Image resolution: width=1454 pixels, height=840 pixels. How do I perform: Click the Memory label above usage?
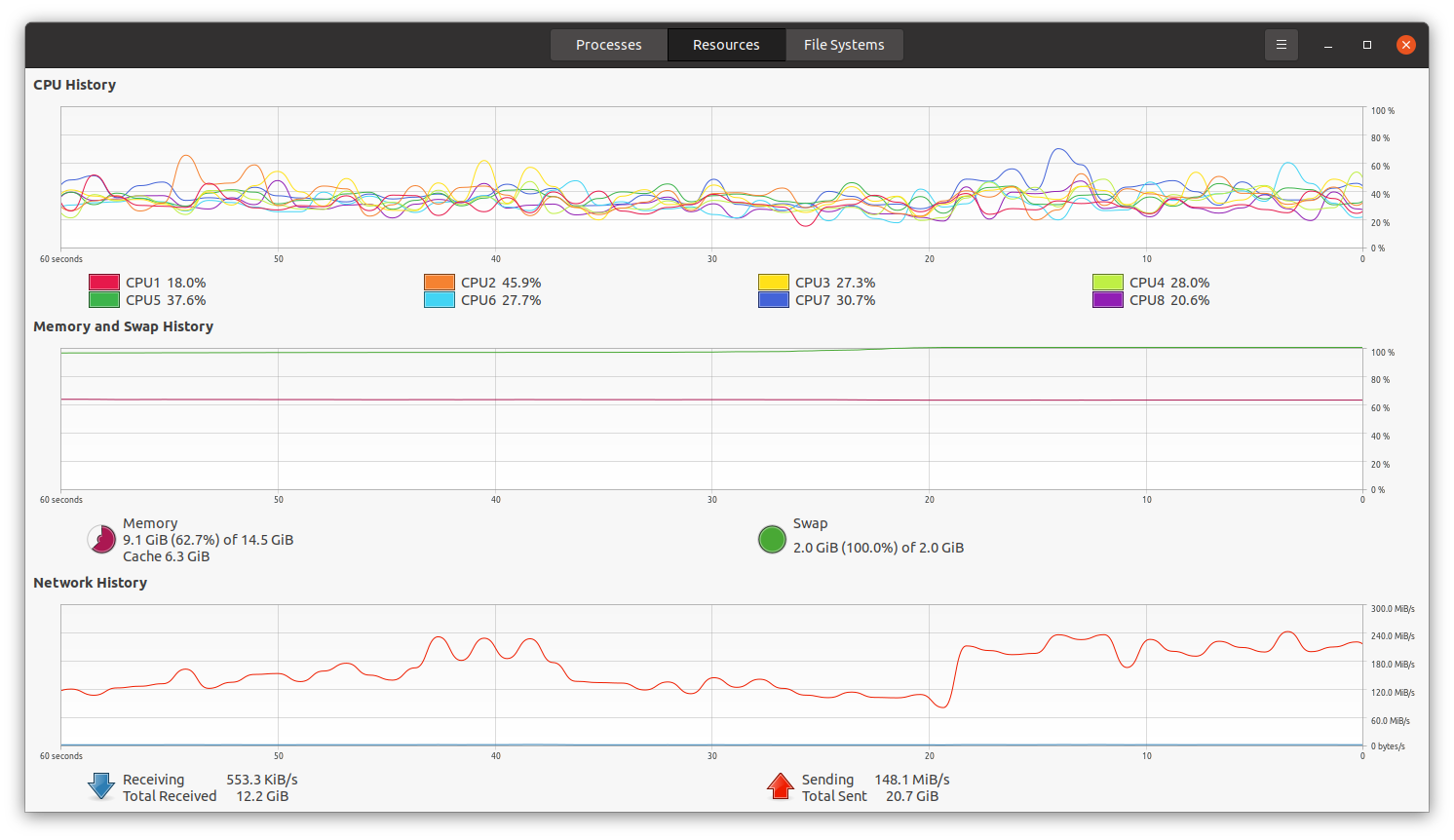150,523
